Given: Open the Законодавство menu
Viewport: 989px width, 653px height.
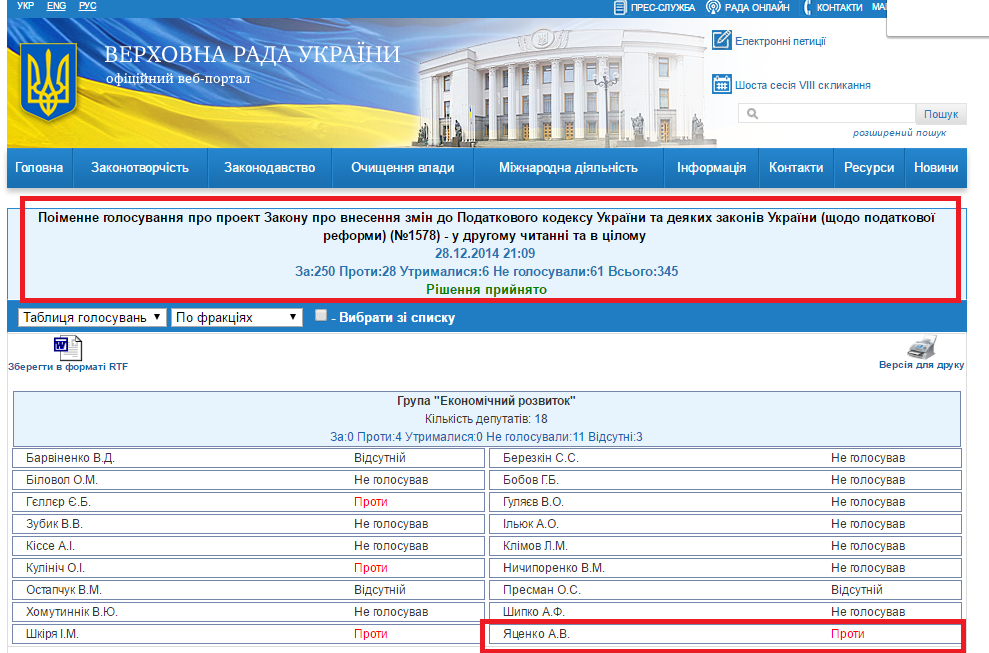Looking at the screenshot, I should [269, 168].
